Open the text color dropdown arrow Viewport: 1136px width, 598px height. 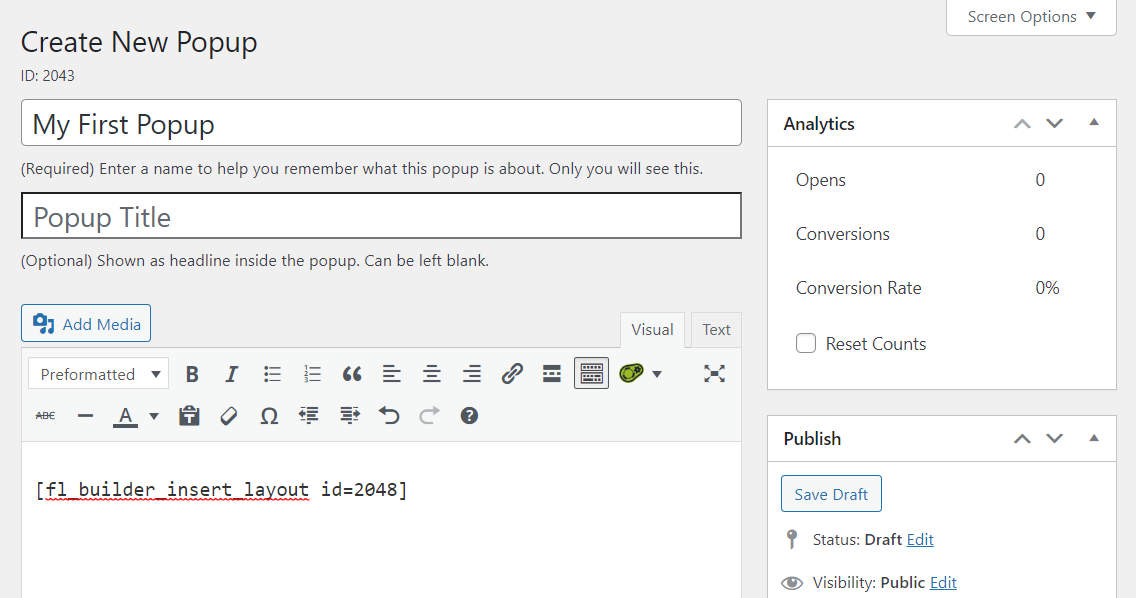pyautogui.click(x=154, y=416)
